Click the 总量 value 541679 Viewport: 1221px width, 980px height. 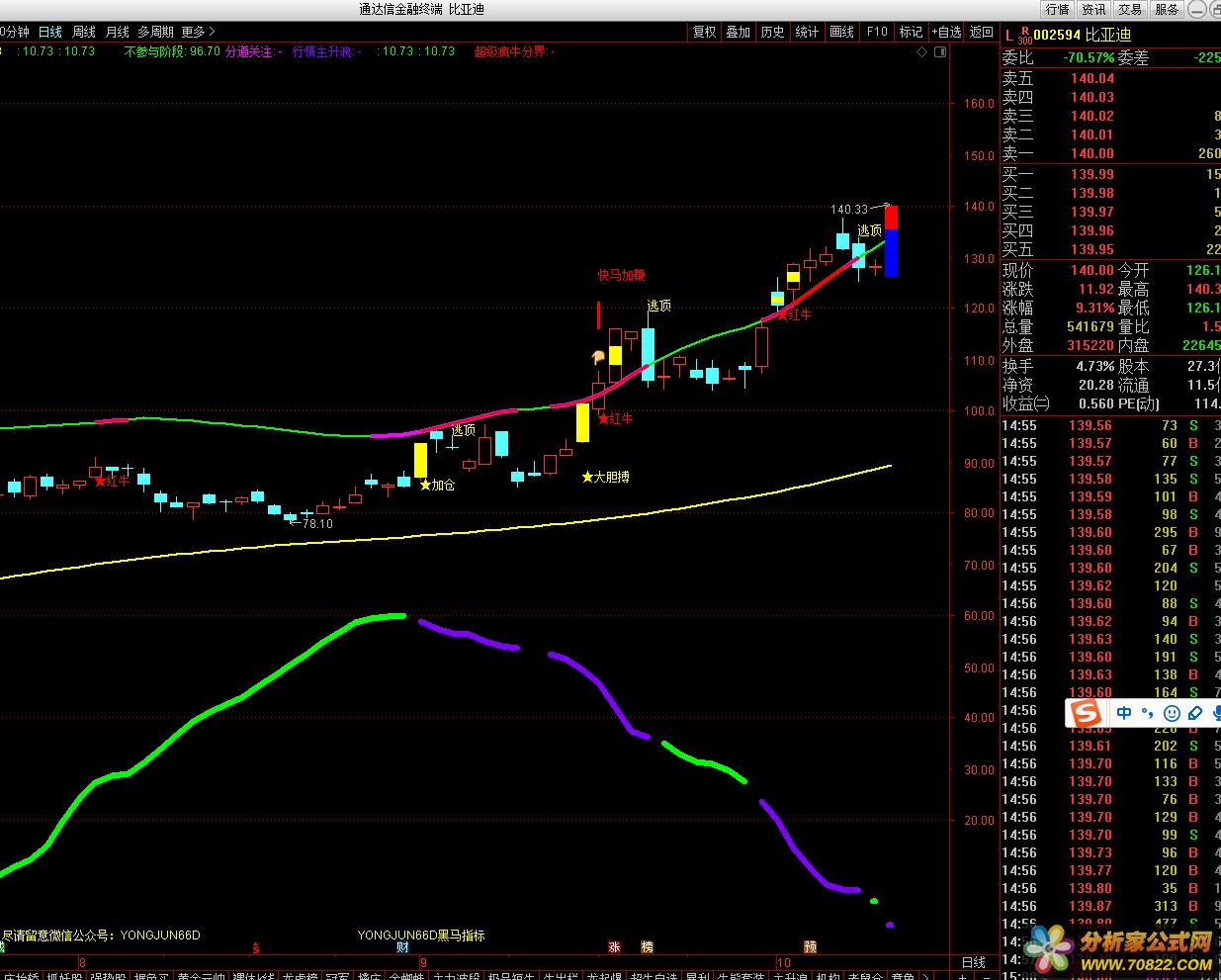tap(1090, 326)
